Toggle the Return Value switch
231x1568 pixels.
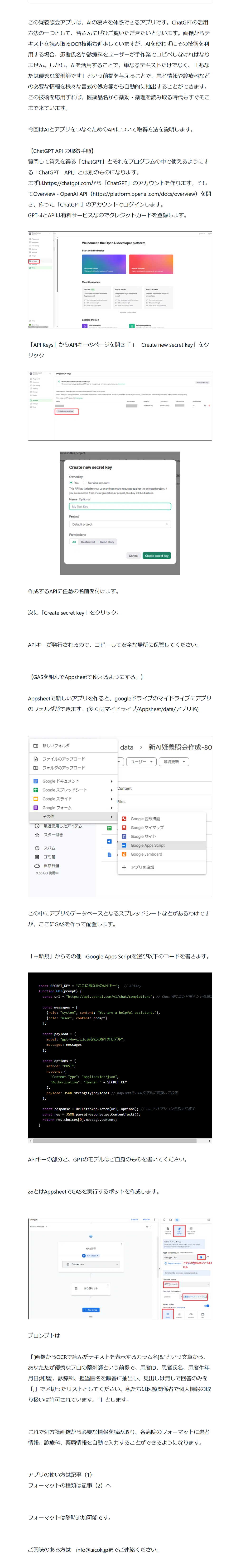(x=207, y=1305)
